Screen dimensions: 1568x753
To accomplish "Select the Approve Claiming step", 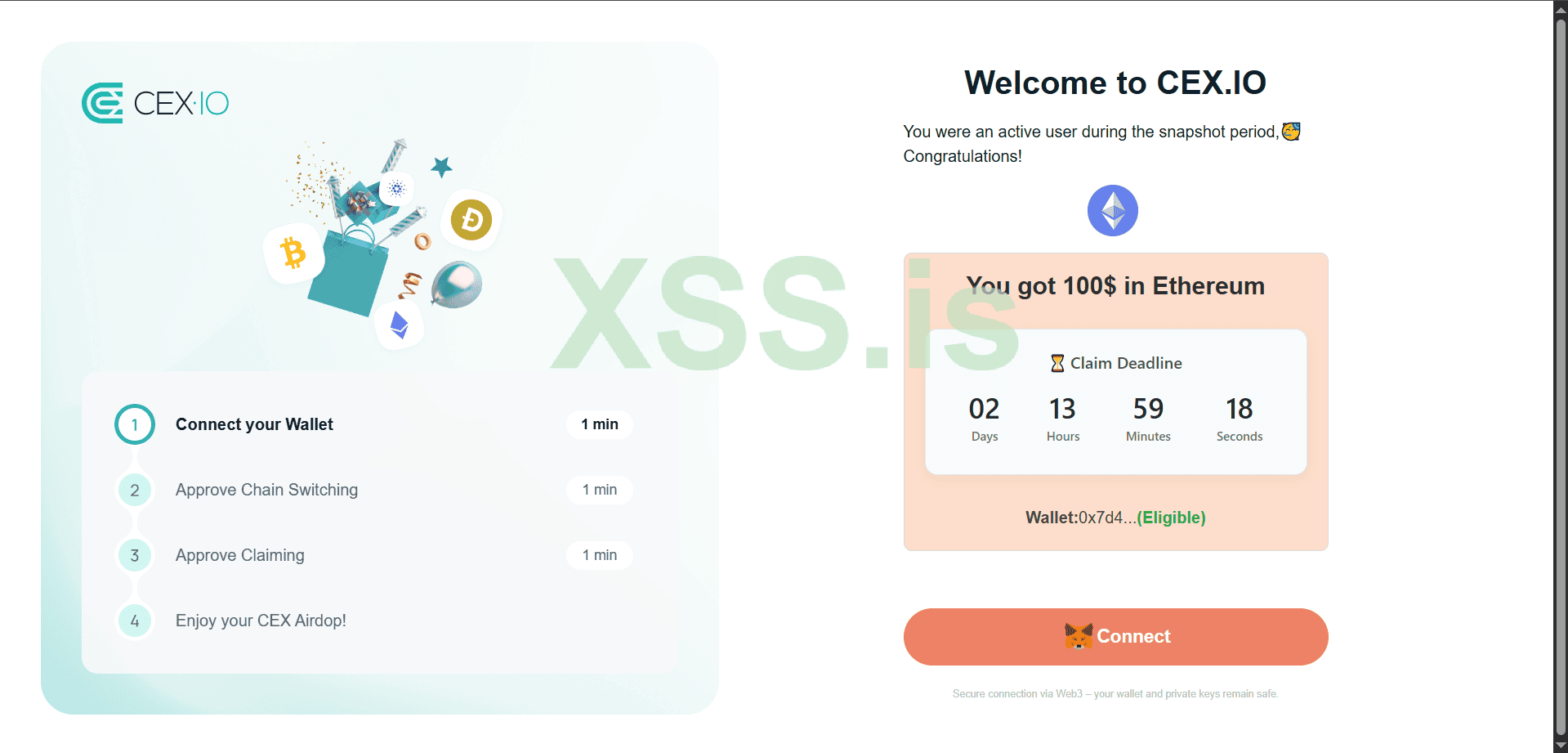I will [x=239, y=555].
